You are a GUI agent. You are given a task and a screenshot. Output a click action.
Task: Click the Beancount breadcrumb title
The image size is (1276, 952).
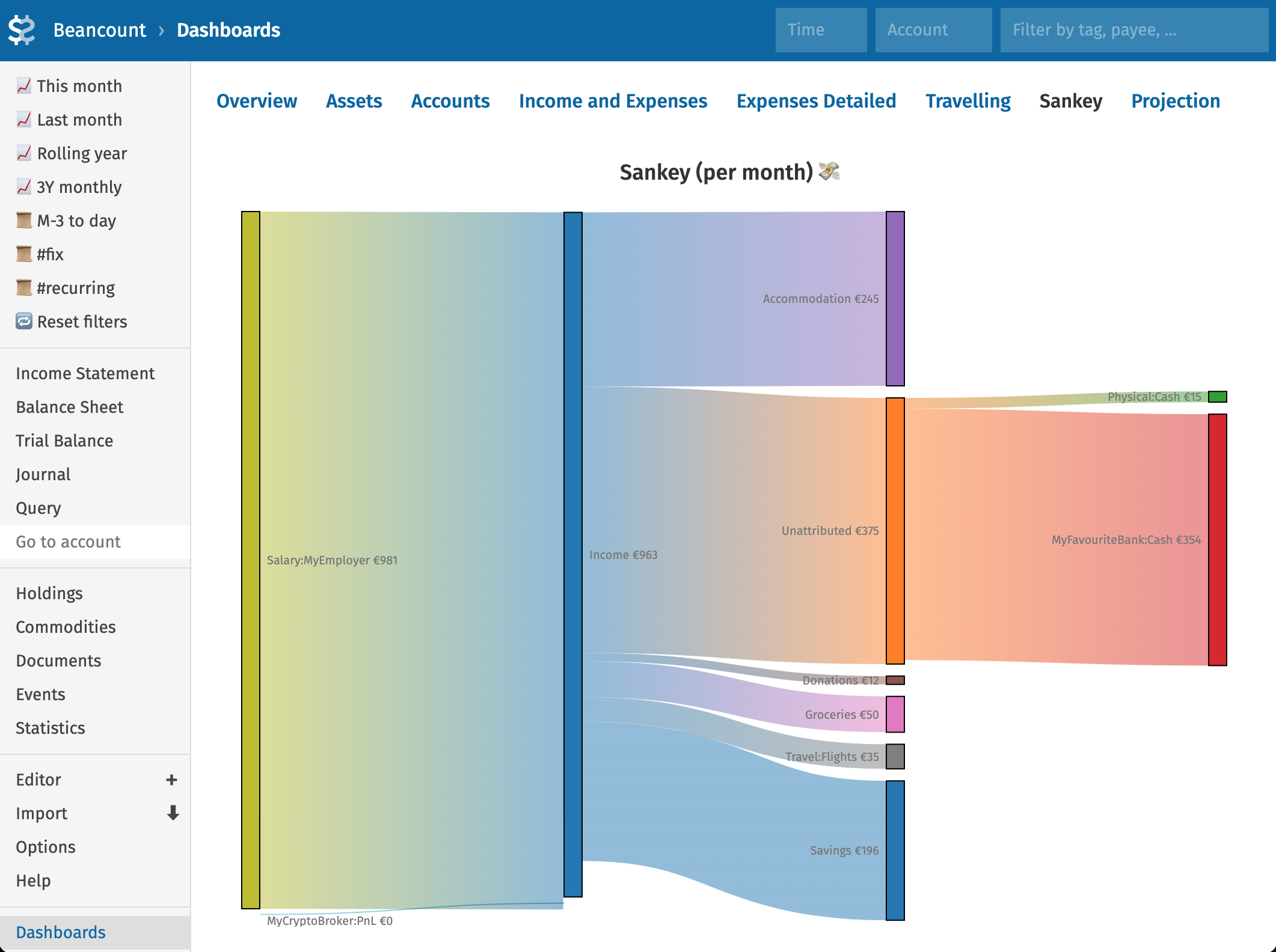pyautogui.click(x=99, y=30)
